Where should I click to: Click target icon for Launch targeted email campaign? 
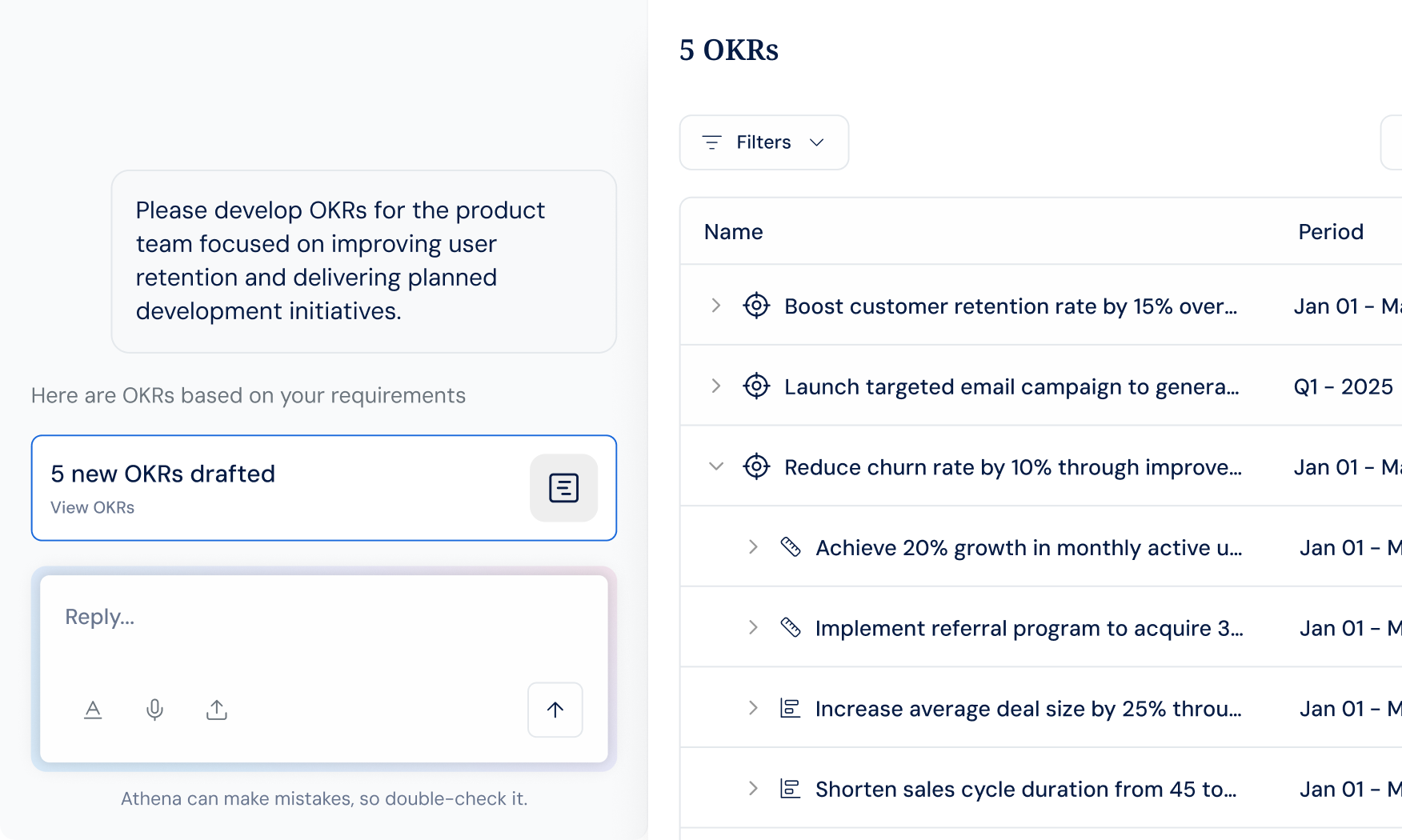[x=756, y=386]
